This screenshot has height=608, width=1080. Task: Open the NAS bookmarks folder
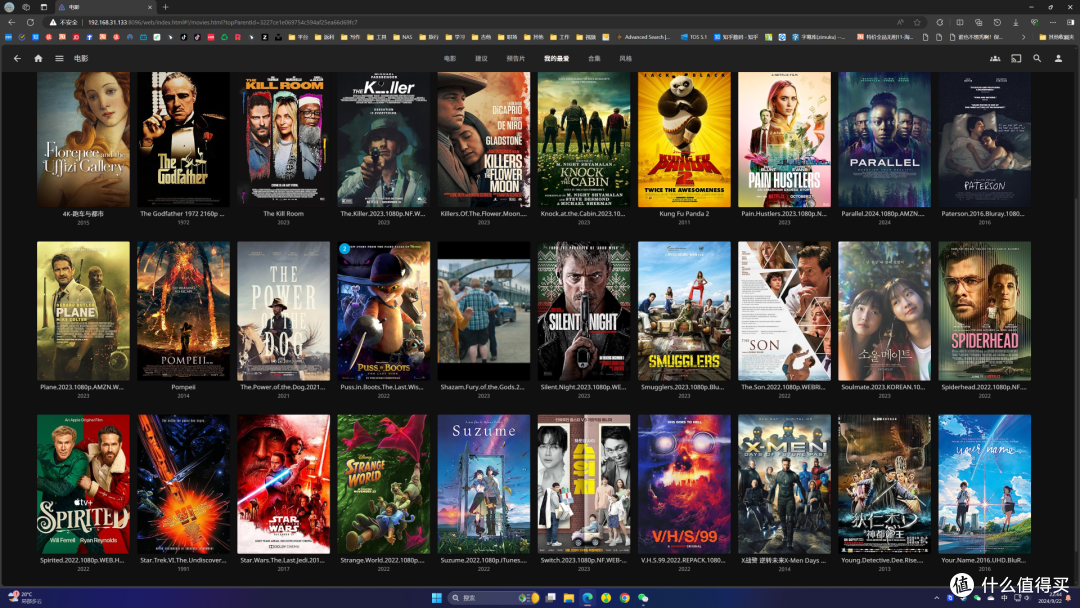point(403,37)
